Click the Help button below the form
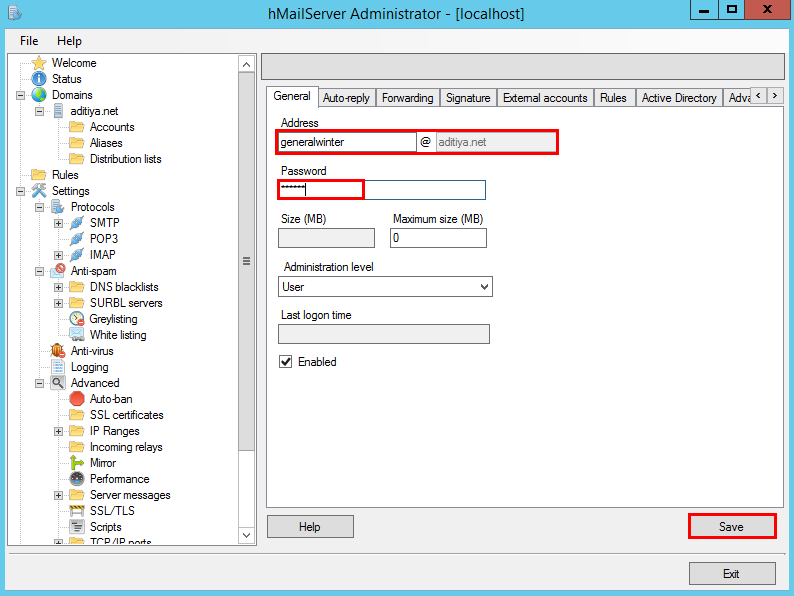Image resolution: width=794 pixels, height=596 pixels. point(310,527)
